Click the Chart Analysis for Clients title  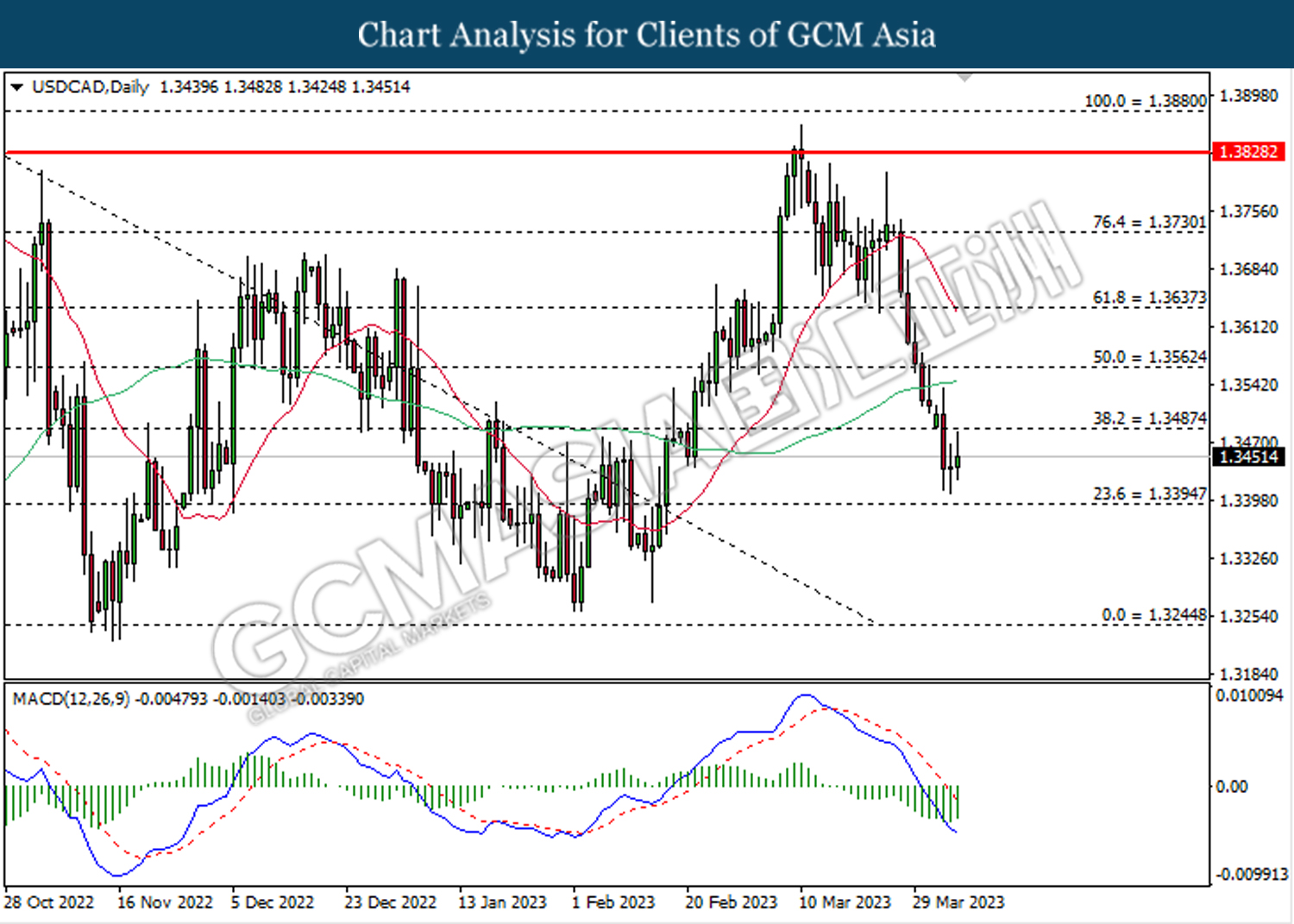coord(646,35)
